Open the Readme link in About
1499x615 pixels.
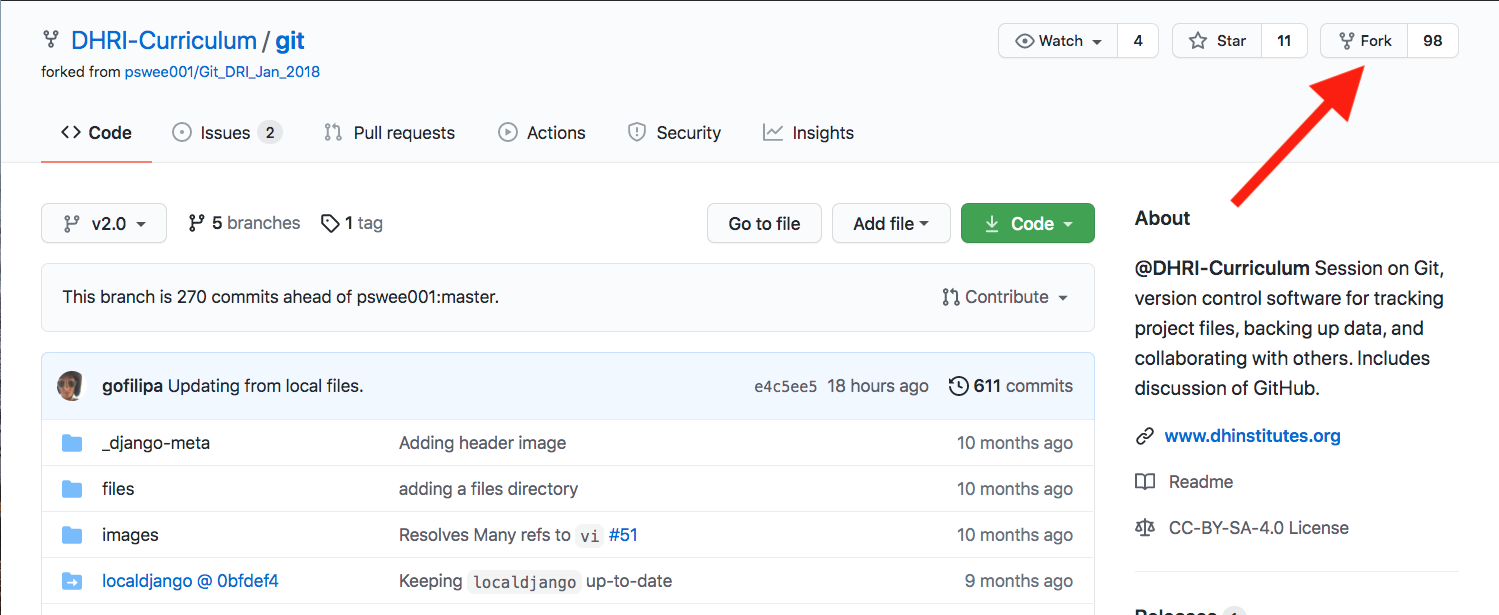1200,482
